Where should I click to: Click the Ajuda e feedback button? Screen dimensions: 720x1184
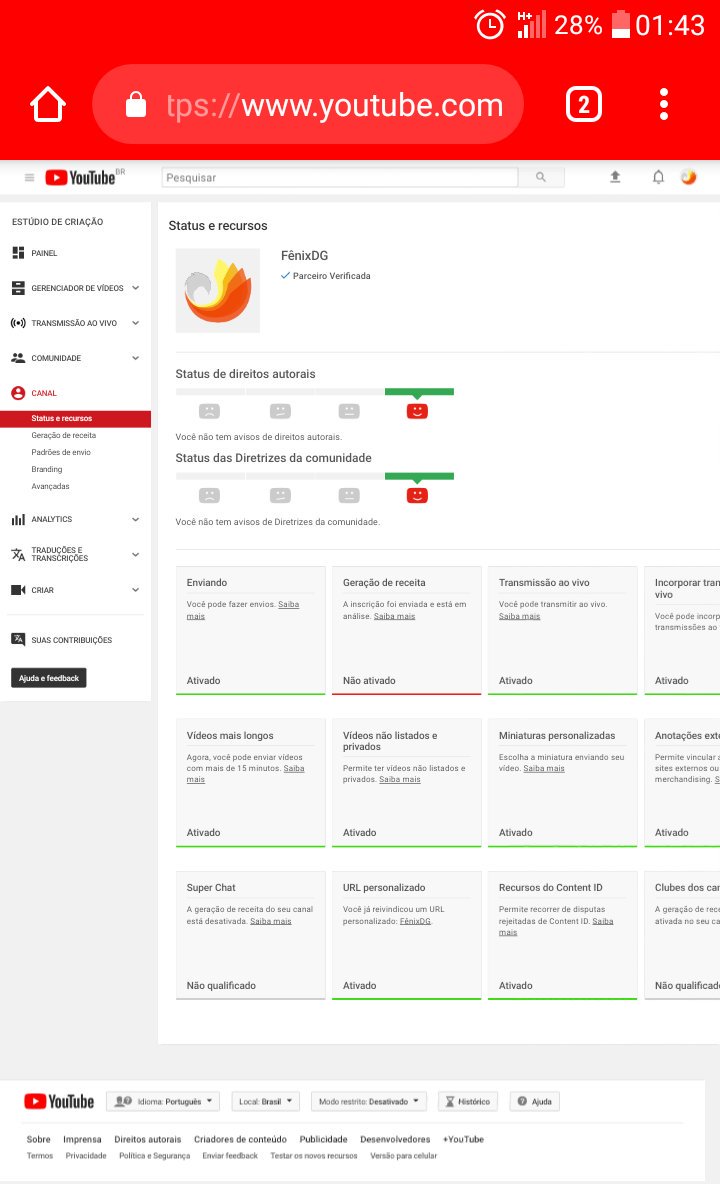[x=49, y=678]
